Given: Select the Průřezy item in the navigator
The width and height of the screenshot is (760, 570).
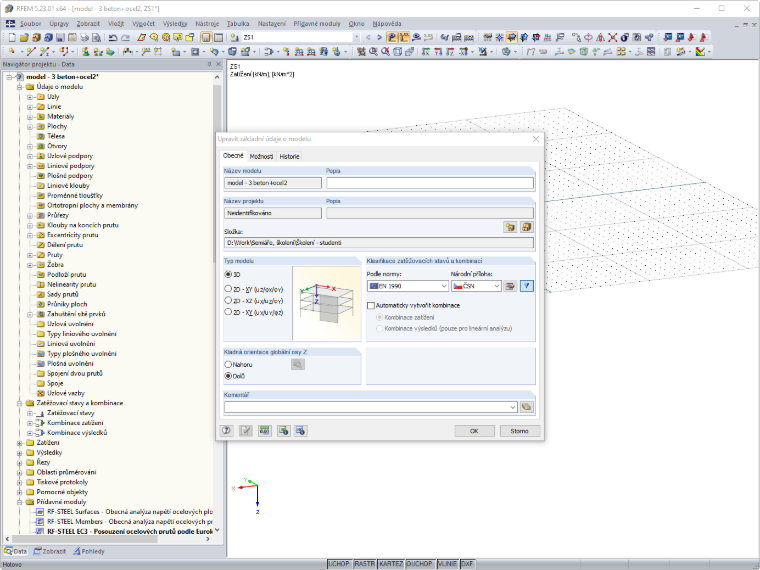Looking at the screenshot, I should pyautogui.click(x=58, y=215).
